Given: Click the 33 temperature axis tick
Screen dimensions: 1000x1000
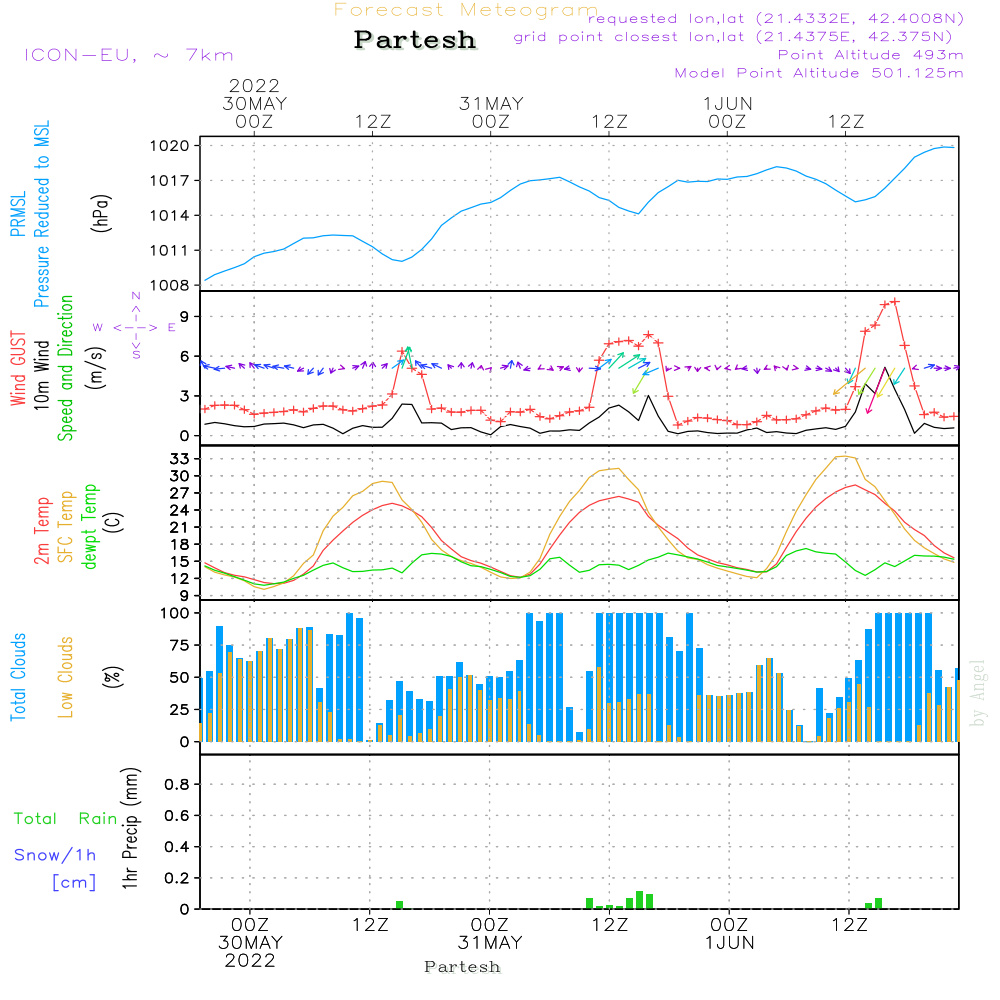Looking at the screenshot, I should 180,459.
